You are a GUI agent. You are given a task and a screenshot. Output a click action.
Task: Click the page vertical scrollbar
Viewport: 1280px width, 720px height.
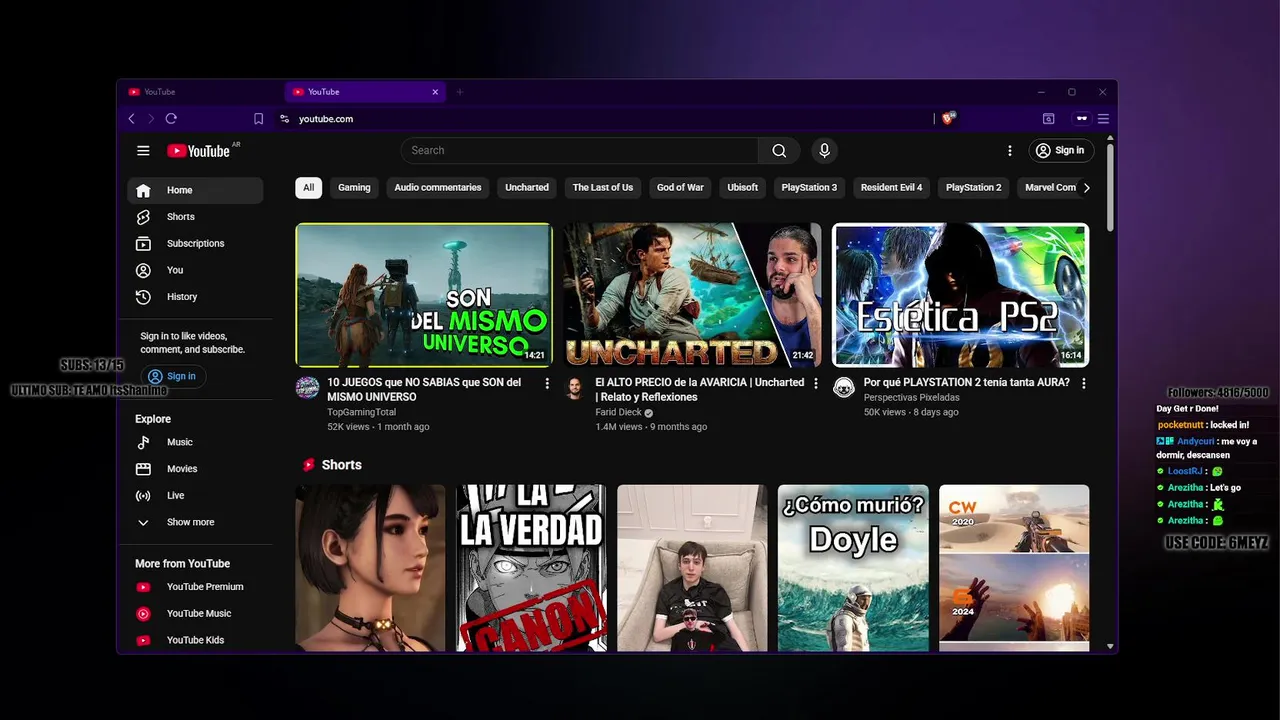(1110, 187)
